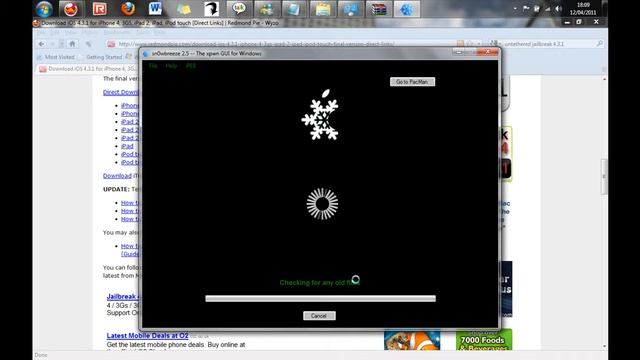Open Microsoft Word from the taskbar

coord(155,9)
